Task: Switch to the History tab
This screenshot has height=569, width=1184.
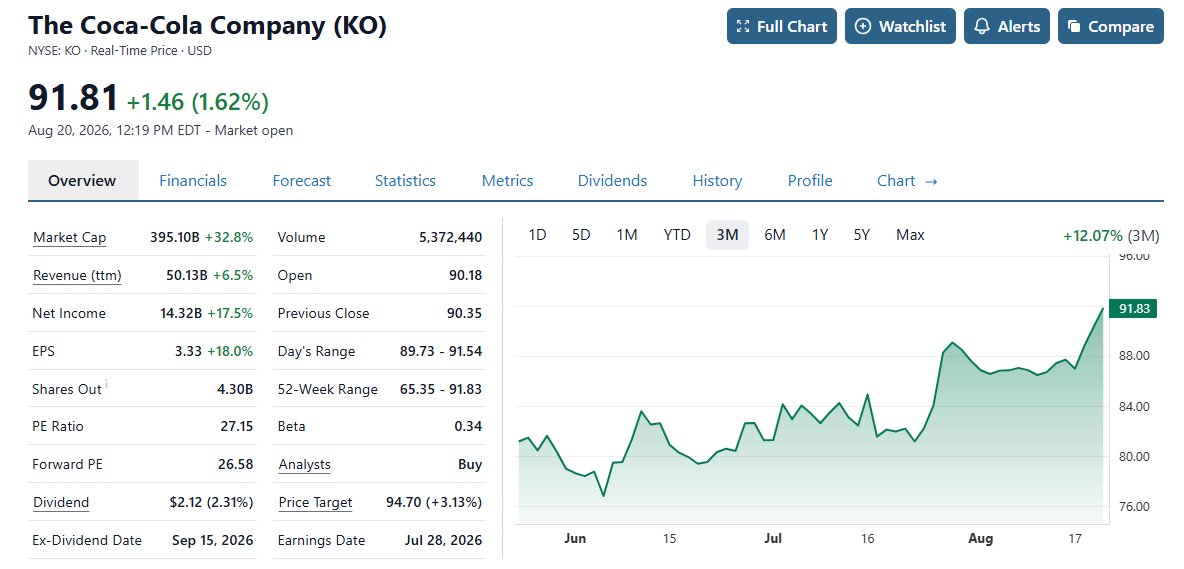Action: [x=717, y=180]
